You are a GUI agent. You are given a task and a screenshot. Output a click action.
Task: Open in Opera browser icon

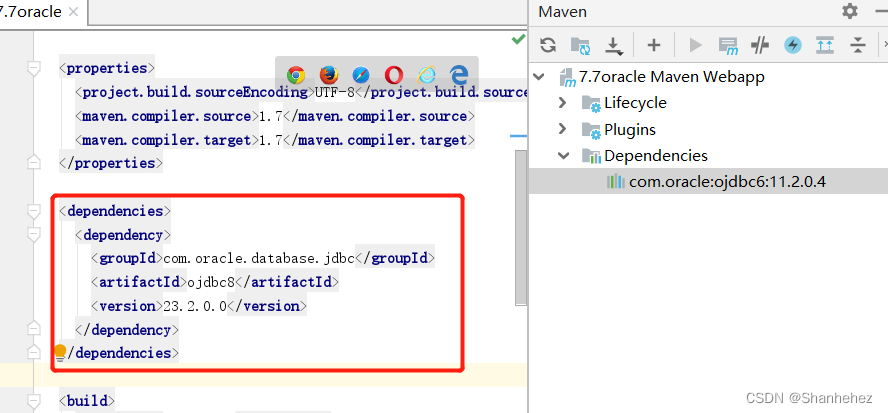click(394, 75)
